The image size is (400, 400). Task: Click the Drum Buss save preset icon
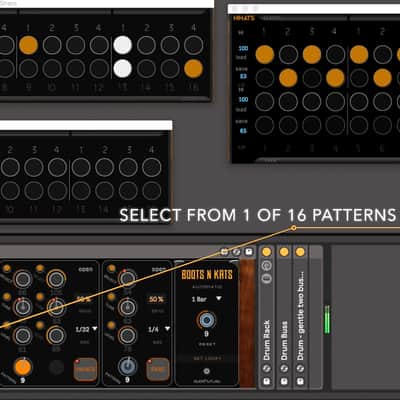click(284, 381)
